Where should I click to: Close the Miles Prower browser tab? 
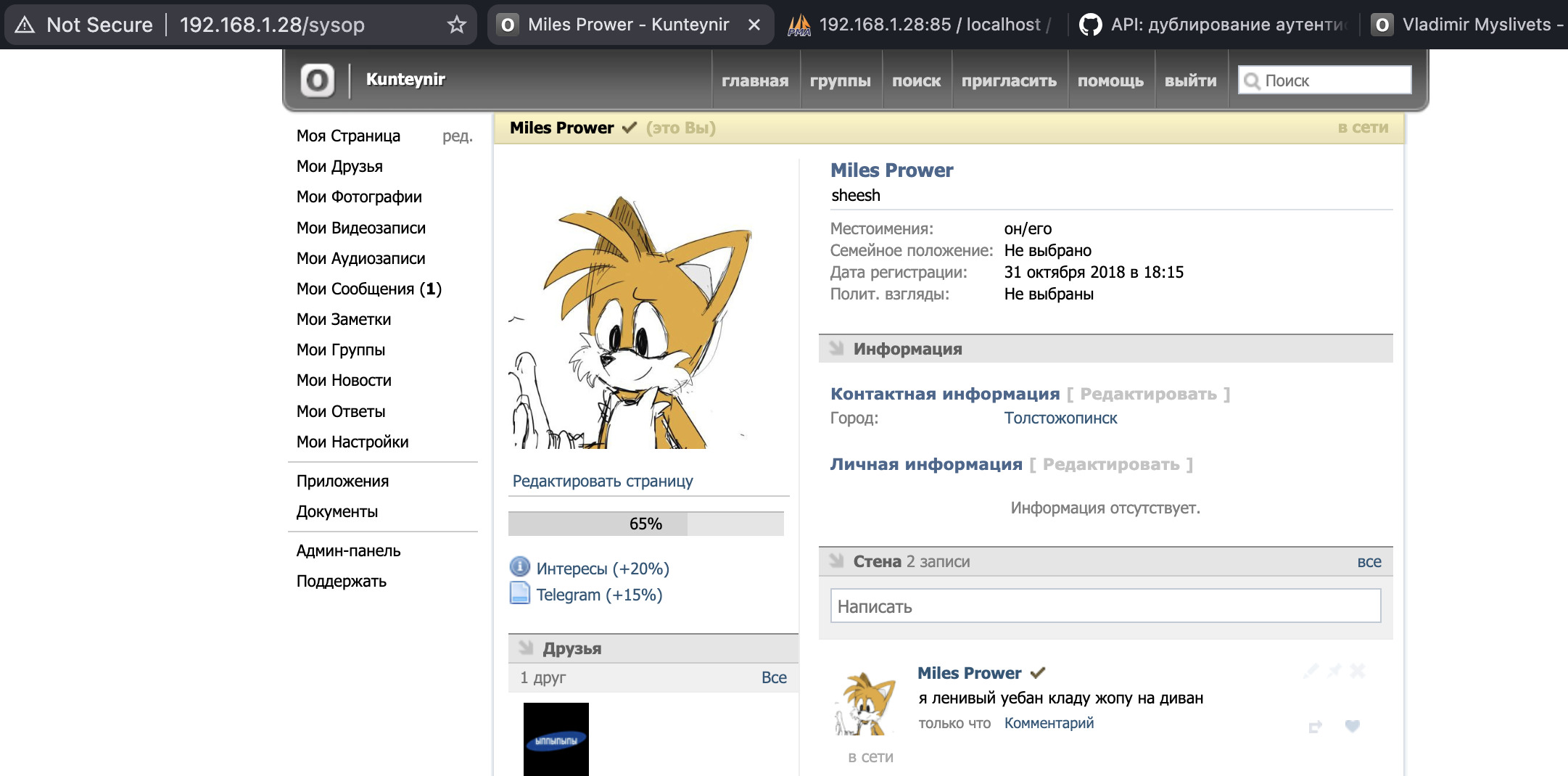click(754, 25)
